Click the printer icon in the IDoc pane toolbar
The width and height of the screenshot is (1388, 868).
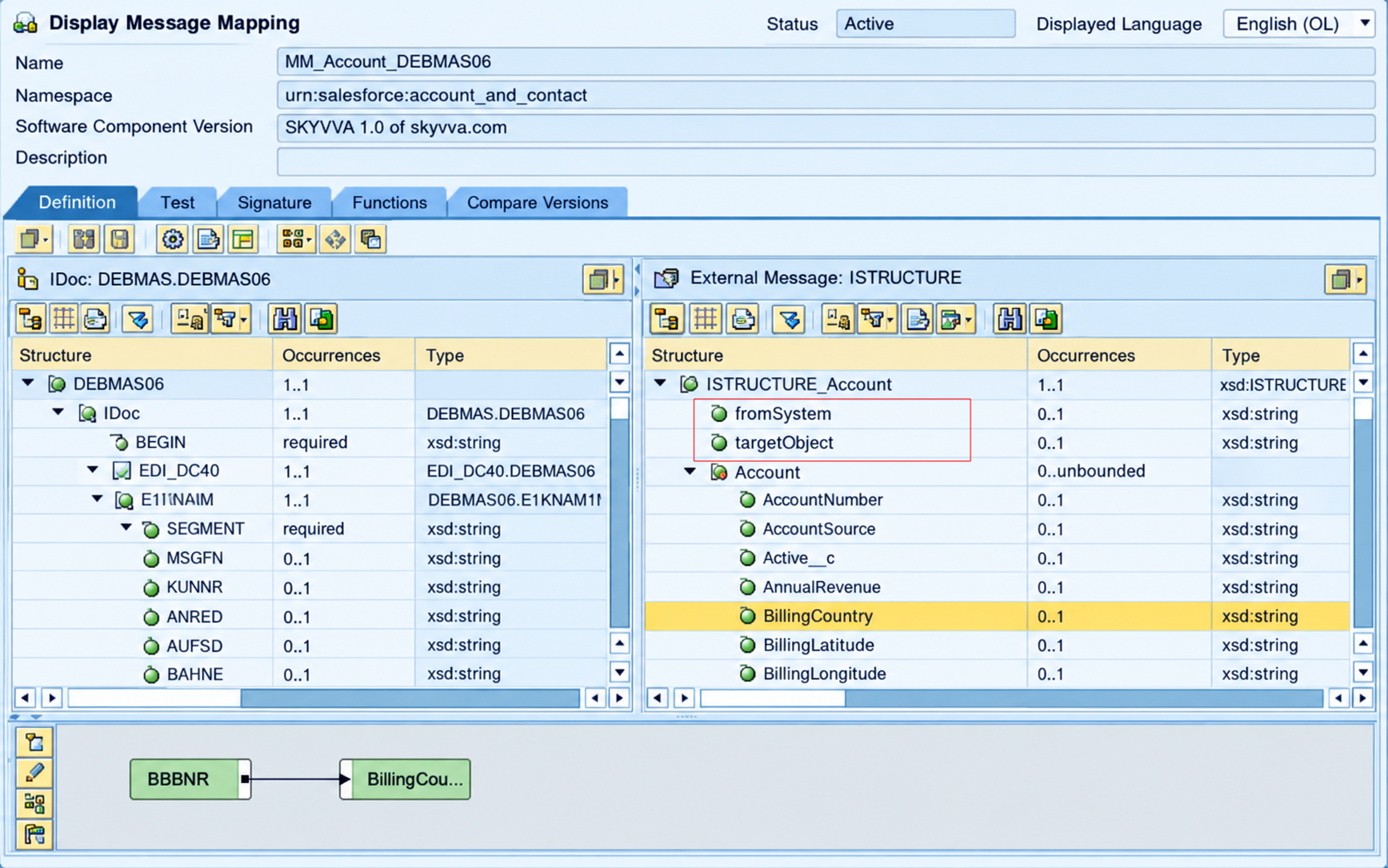[95, 319]
